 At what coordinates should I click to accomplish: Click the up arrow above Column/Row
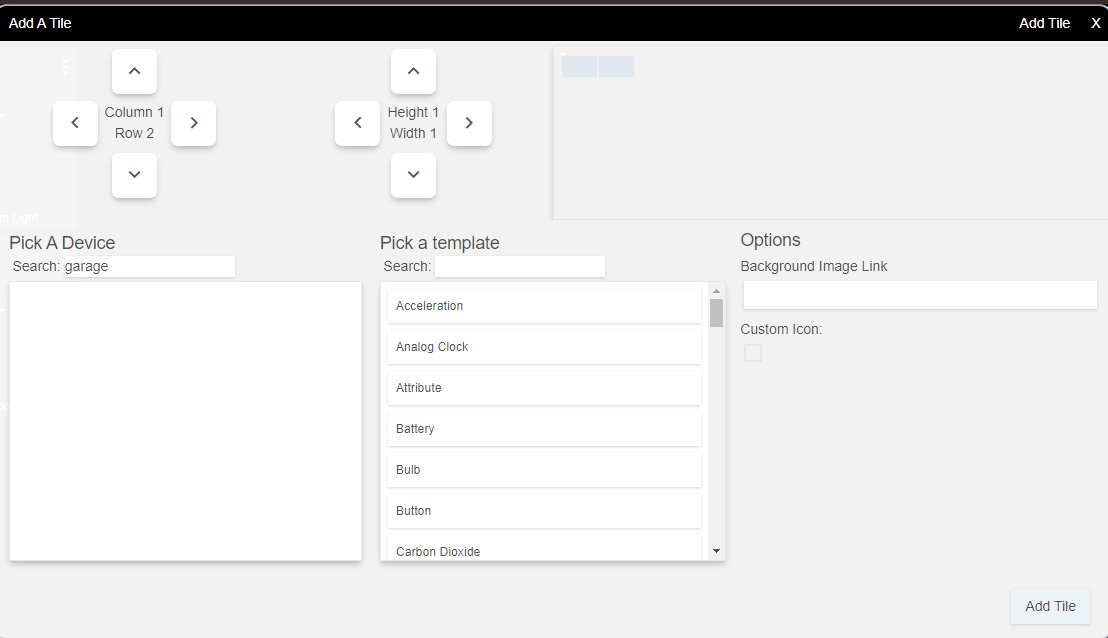pos(134,71)
